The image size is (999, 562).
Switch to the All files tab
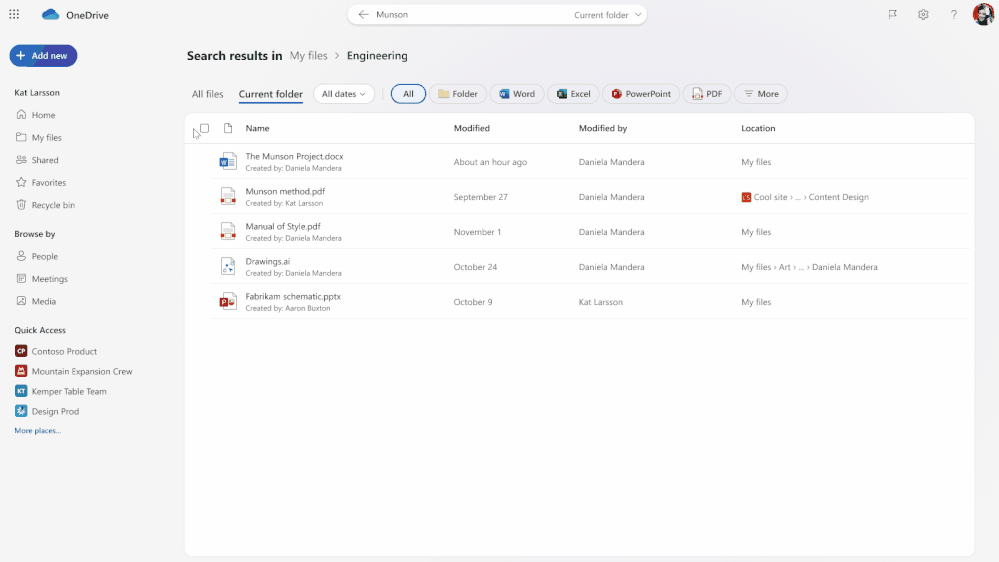207,94
